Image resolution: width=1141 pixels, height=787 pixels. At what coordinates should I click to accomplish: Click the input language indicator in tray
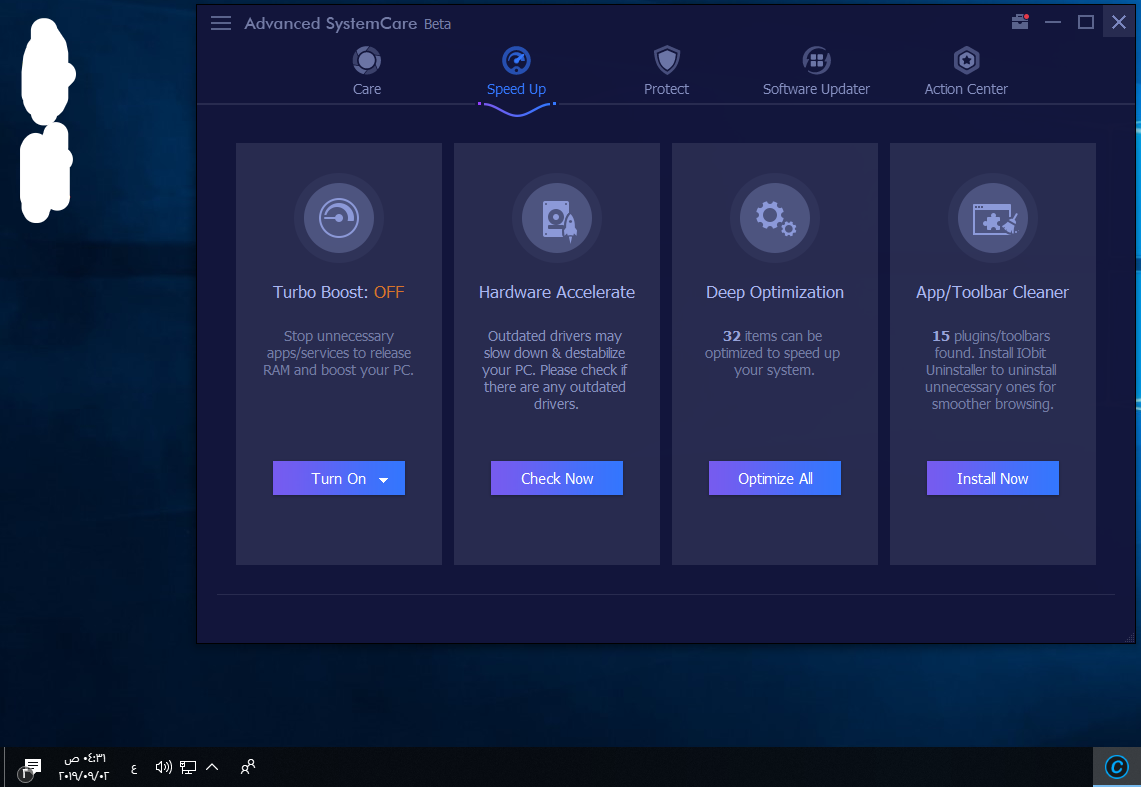pyautogui.click(x=134, y=767)
